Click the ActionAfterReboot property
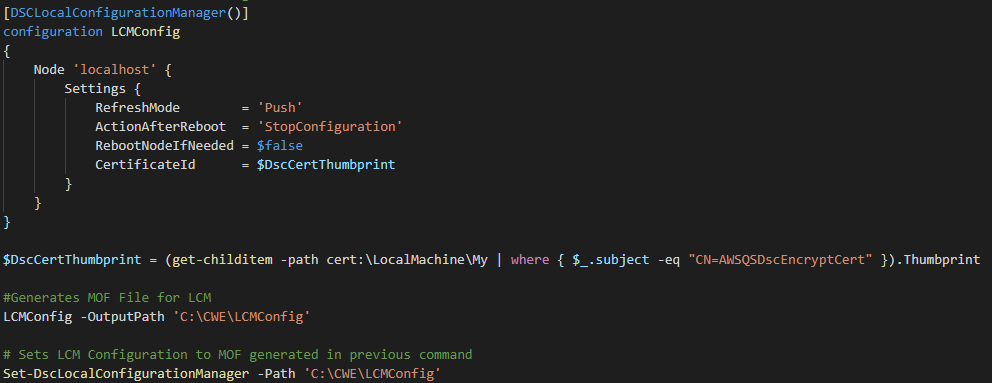Viewport: 992px width, 383px height. coord(161,127)
